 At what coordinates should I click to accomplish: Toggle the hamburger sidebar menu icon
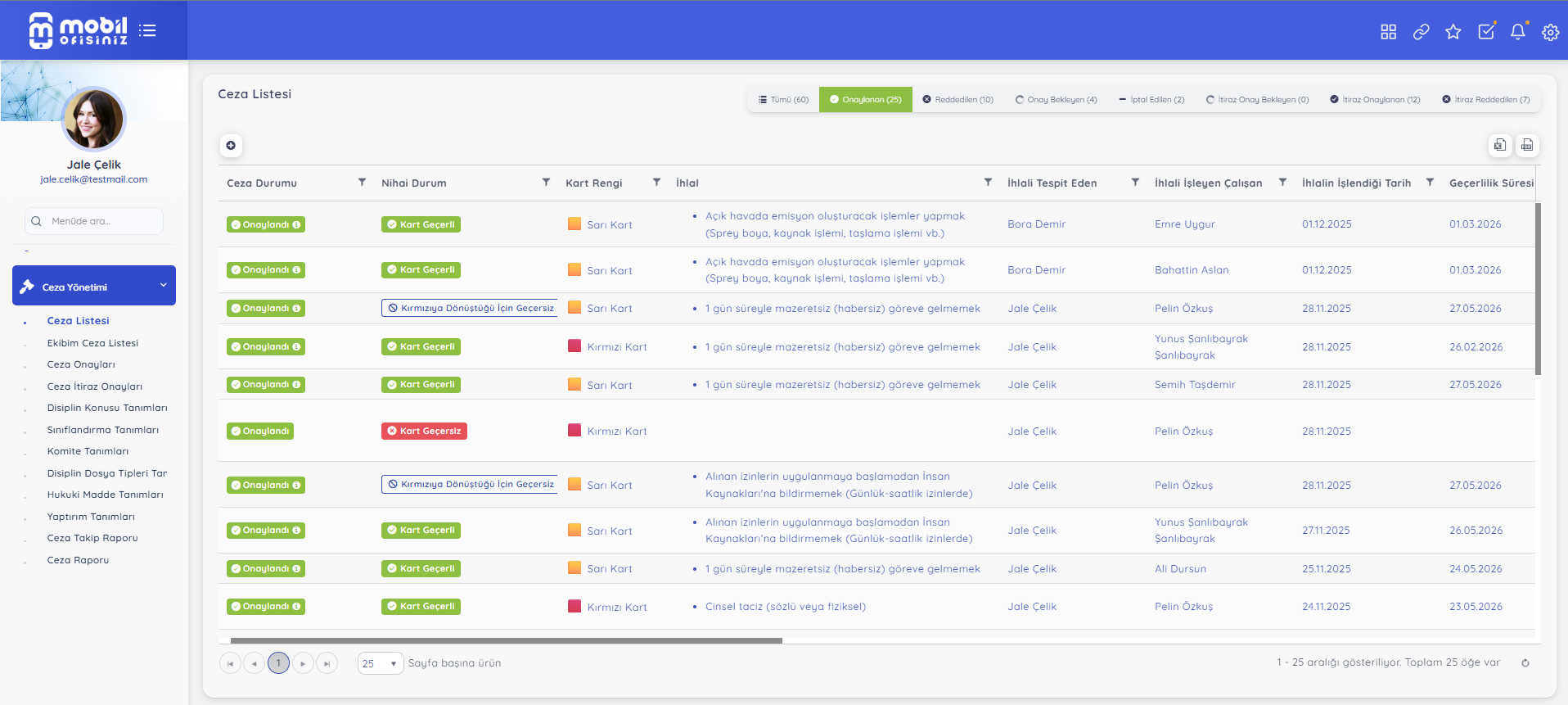point(147,30)
